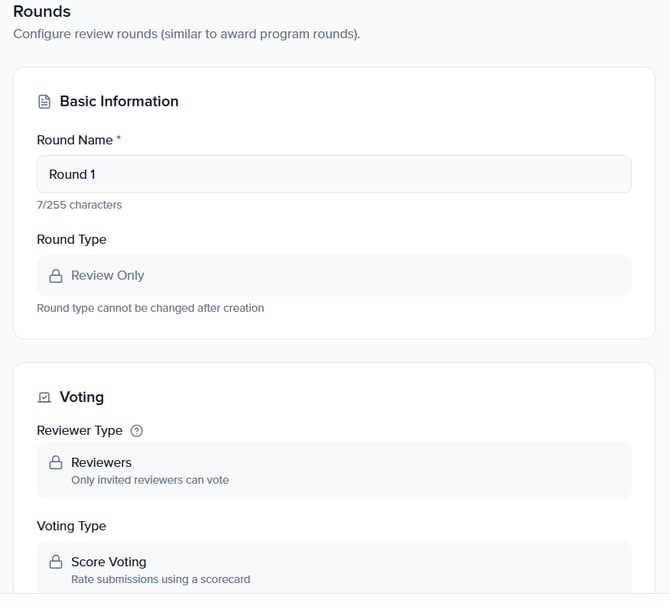Click the Voting Type label

pyautogui.click(x=71, y=526)
